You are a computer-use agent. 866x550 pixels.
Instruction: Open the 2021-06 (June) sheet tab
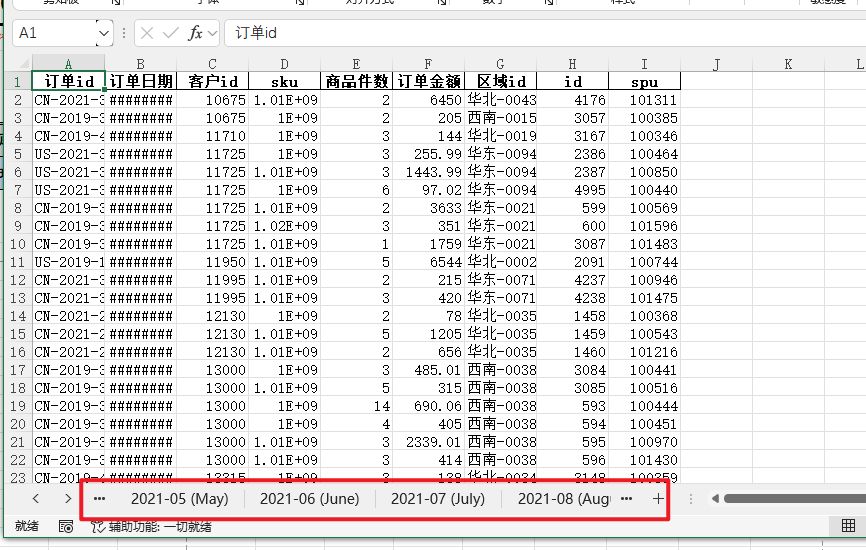point(309,498)
